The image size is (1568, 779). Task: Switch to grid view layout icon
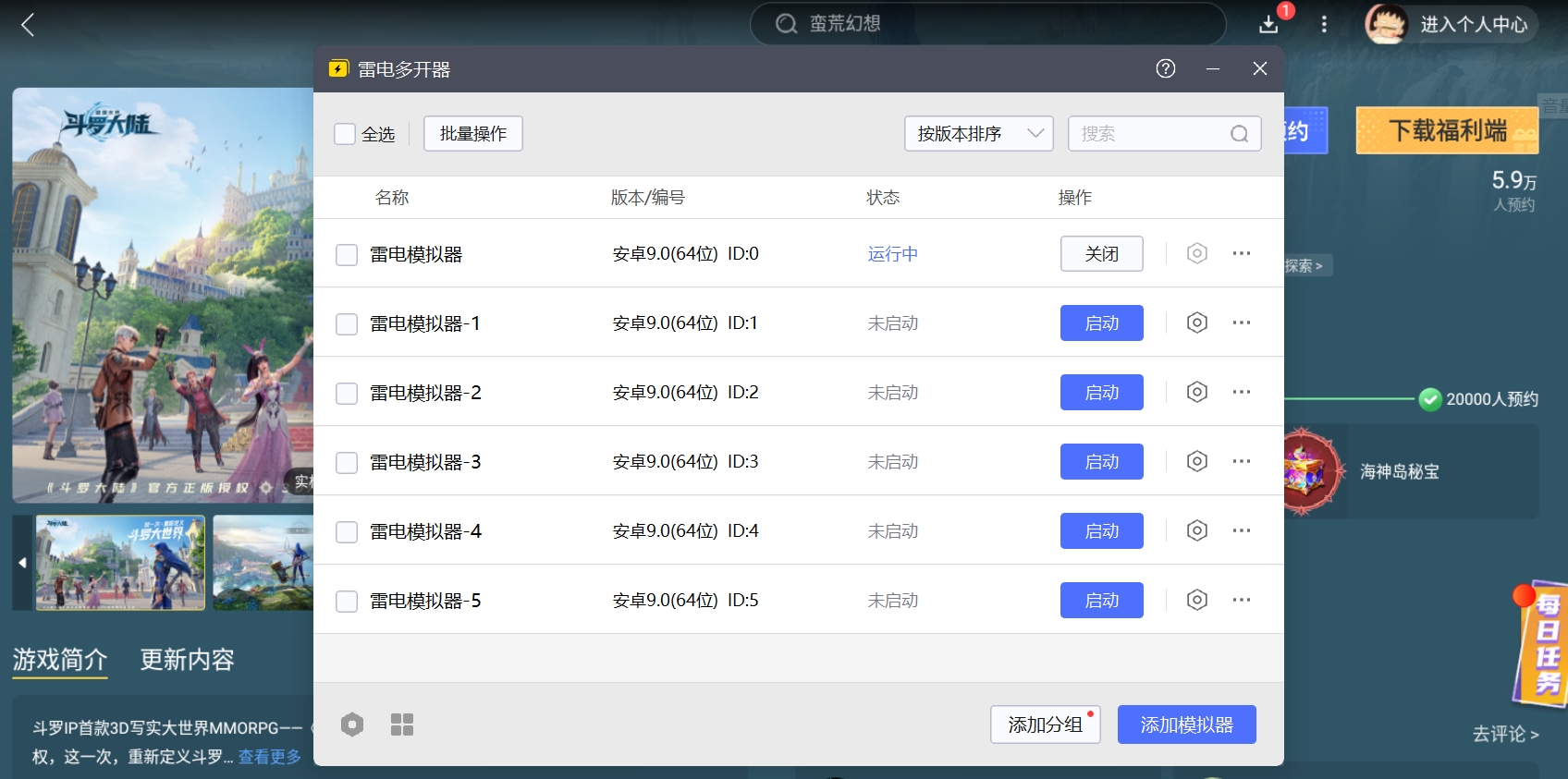point(402,724)
